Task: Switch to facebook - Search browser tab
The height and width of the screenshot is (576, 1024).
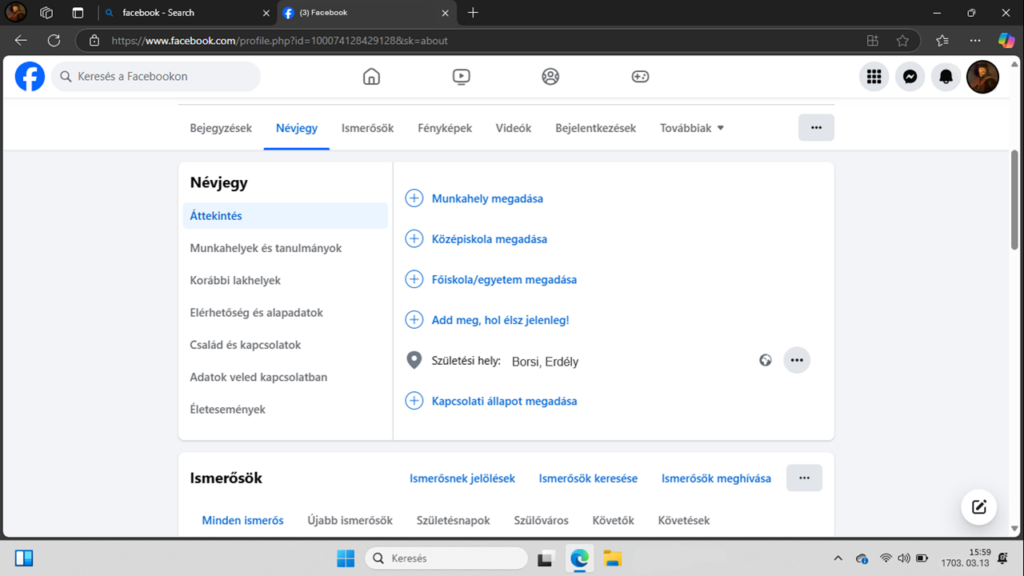Action: [x=186, y=12]
